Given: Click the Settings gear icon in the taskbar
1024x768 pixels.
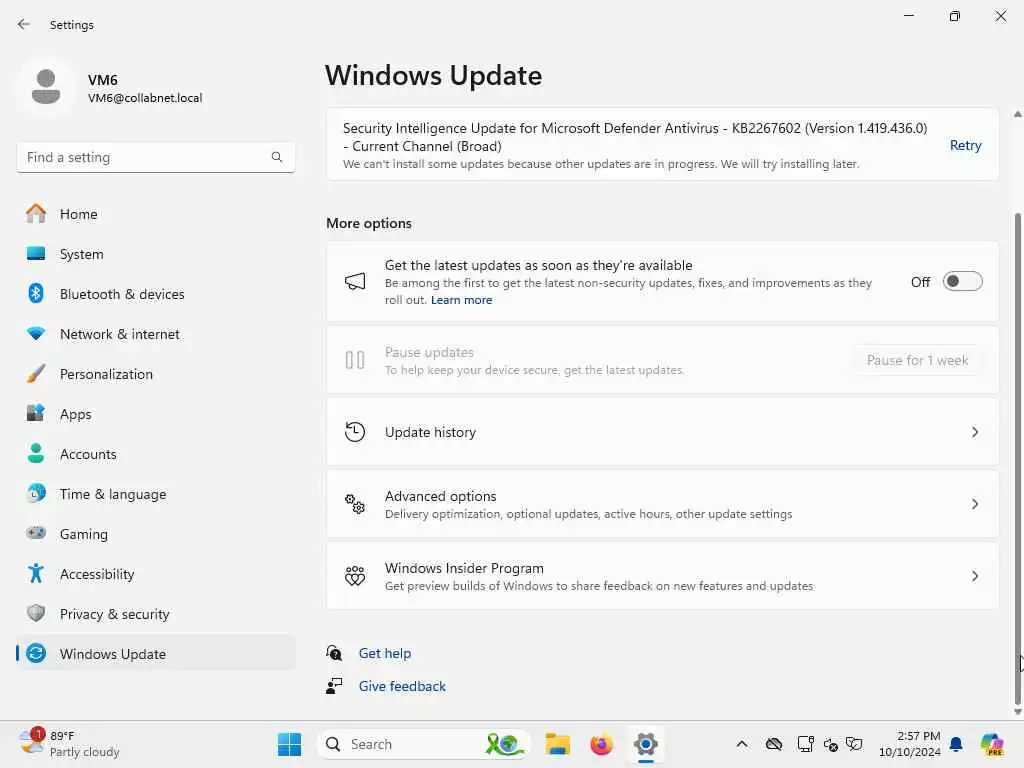Looking at the screenshot, I should (x=645, y=744).
